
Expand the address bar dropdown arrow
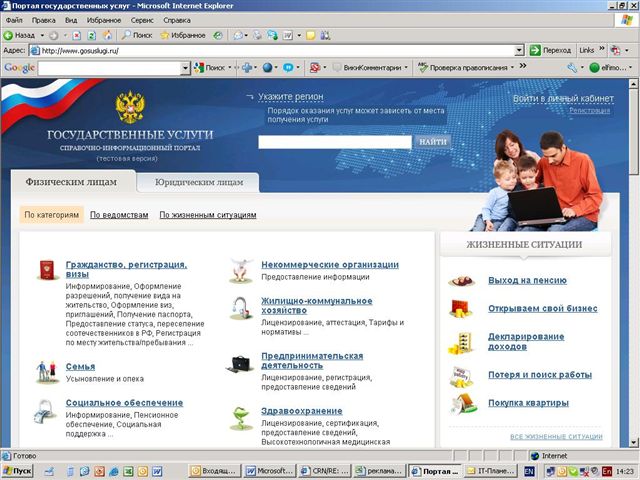pyautogui.click(x=519, y=50)
